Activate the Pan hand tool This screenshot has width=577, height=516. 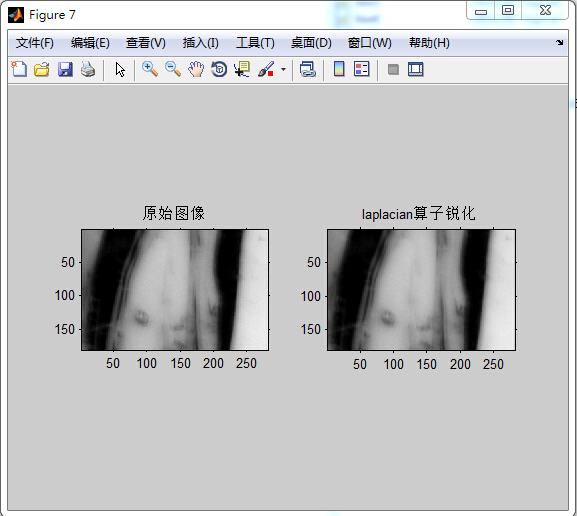pyautogui.click(x=196, y=69)
